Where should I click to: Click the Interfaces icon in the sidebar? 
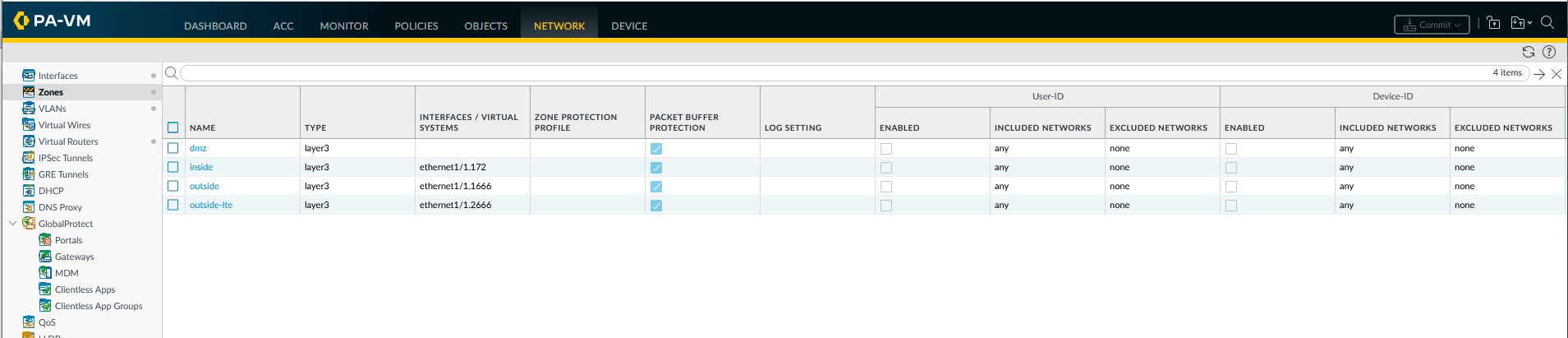[x=29, y=76]
